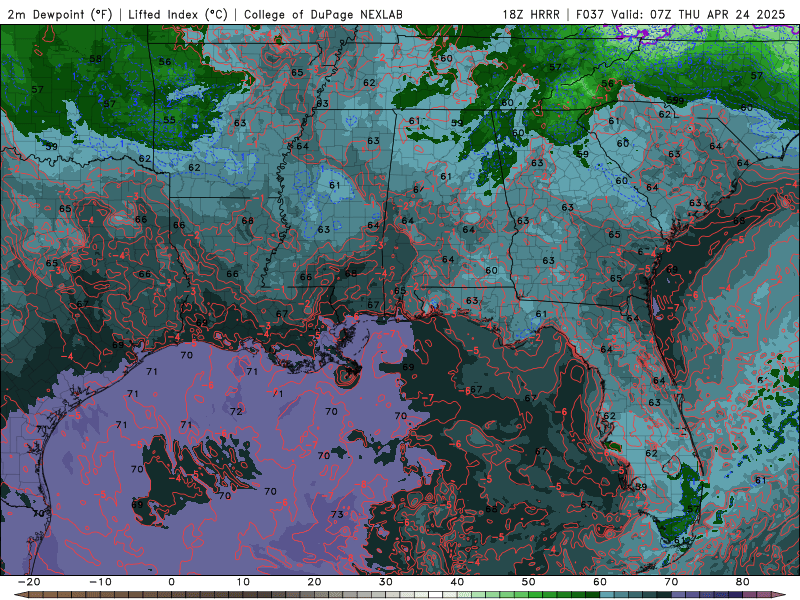Click the '2m Dewpoint (°F)' title text
Viewport: 800px width, 600px height.
coord(60,14)
